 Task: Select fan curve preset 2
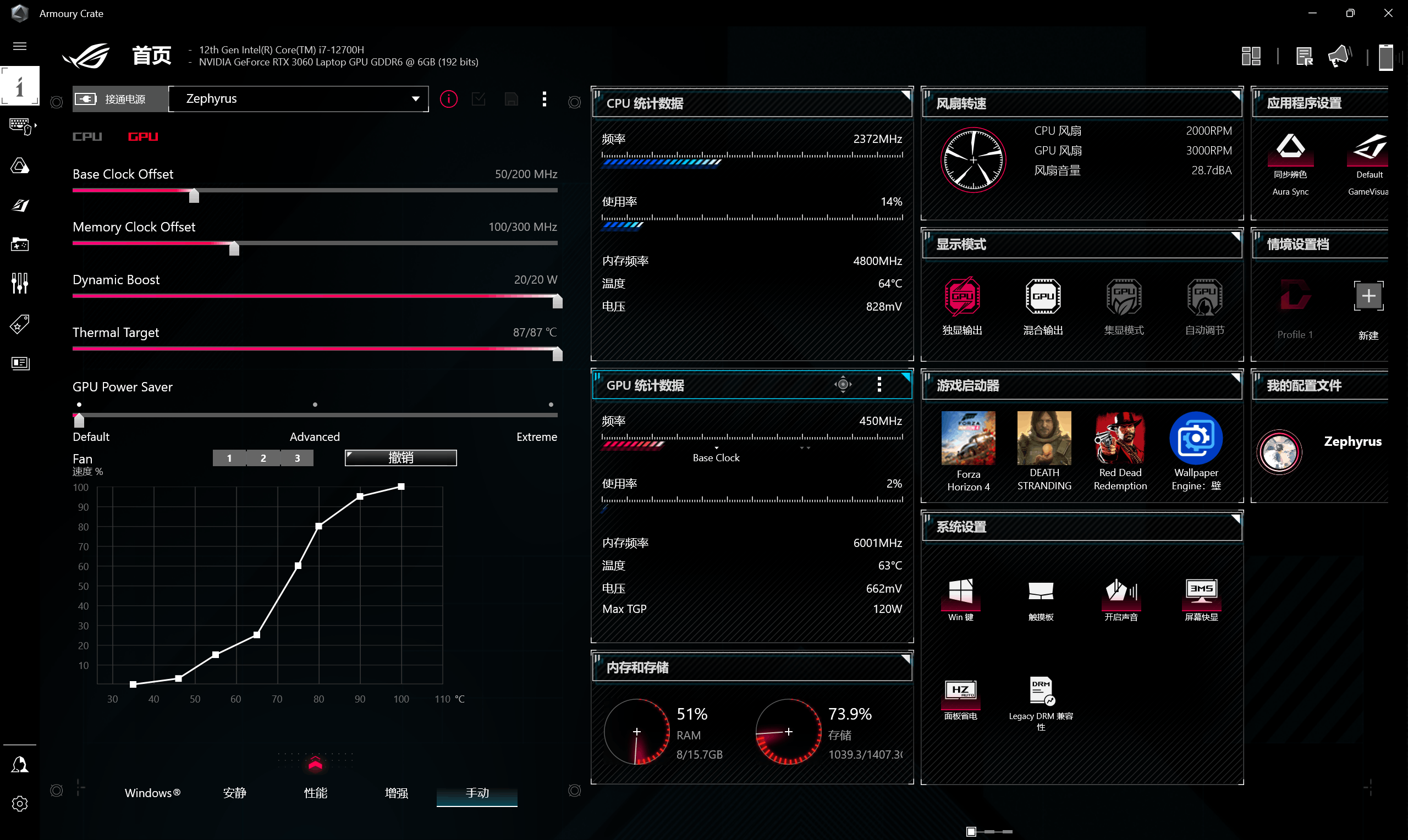click(x=263, y=458)
